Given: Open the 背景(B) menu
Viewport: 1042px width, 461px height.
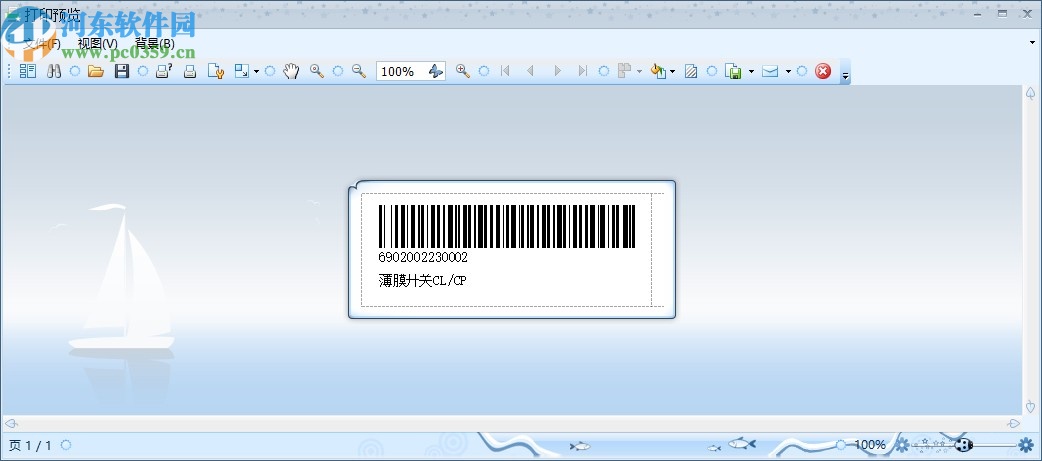Looking at the screenshot, I should pos(155,44).
